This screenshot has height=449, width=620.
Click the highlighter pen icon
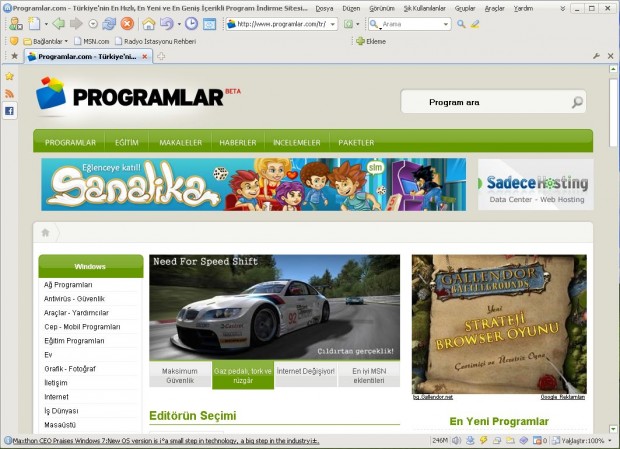coord(475,24)
